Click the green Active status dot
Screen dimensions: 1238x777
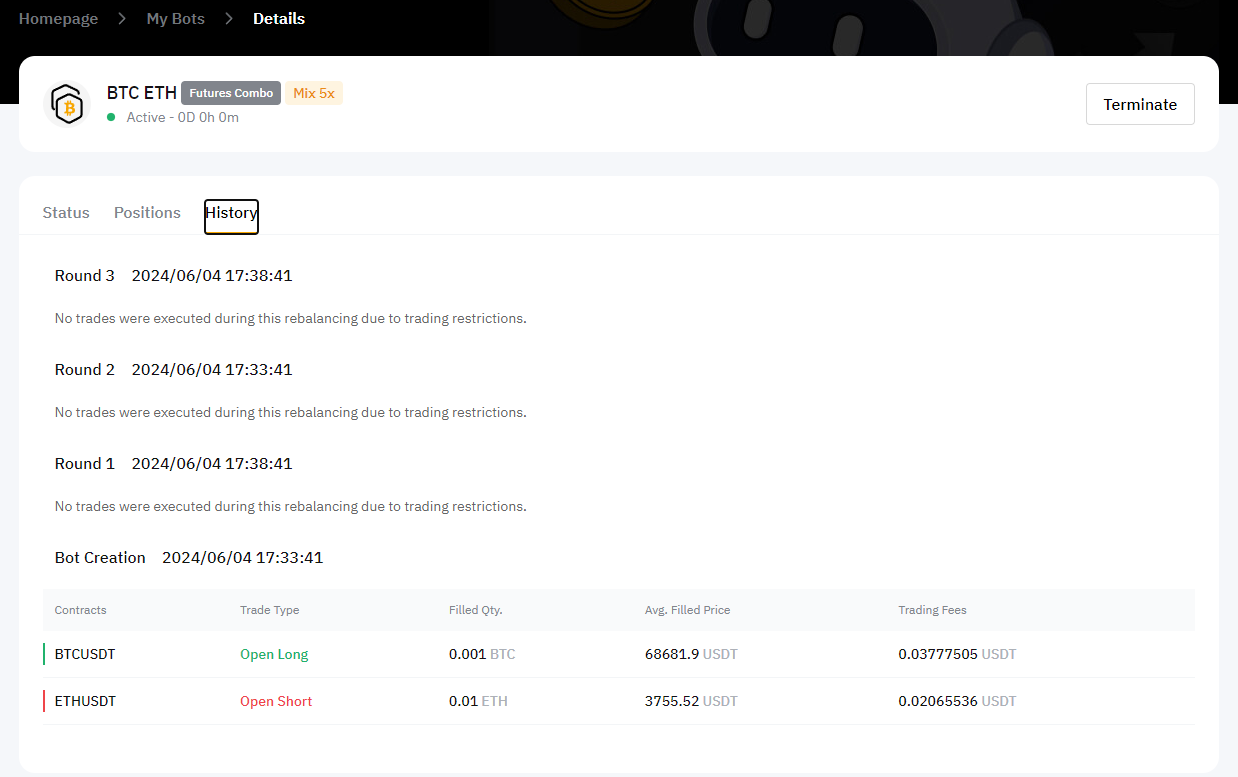(x=111, y=117)
